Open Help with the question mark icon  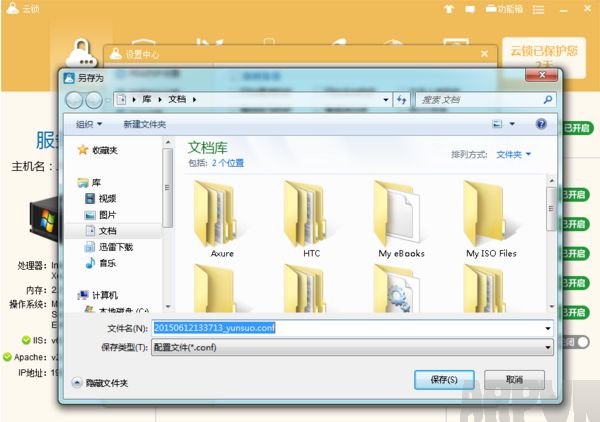541,124
